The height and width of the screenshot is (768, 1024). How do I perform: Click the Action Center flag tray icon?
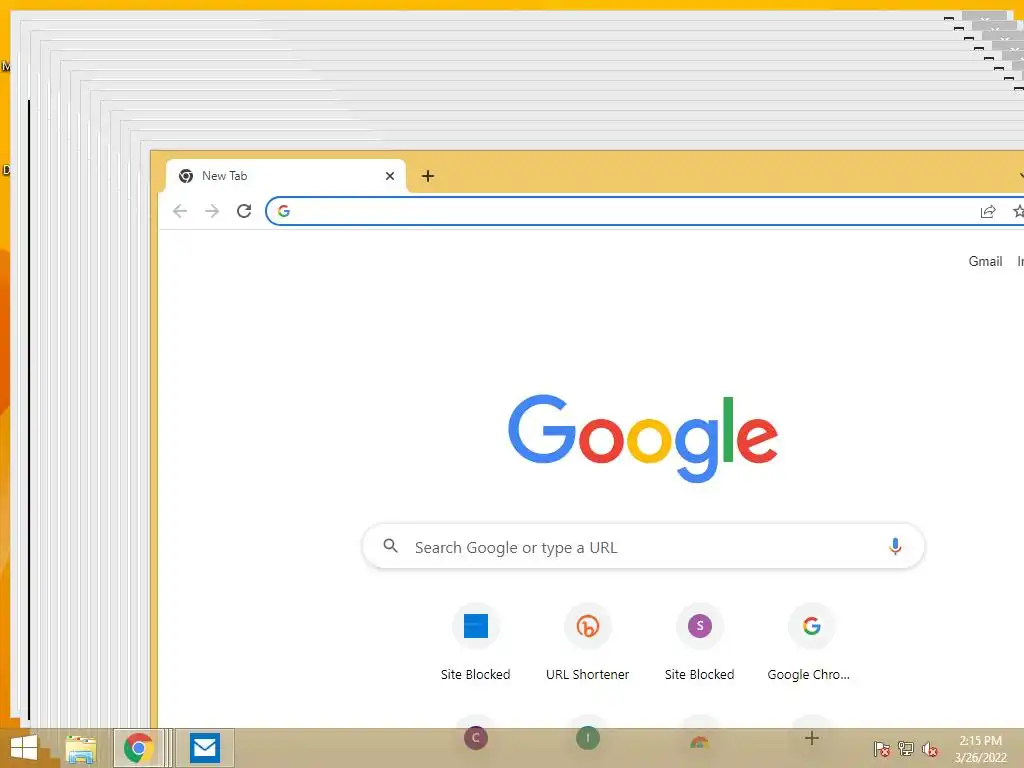pyautogui.click(x=881, y=749)
